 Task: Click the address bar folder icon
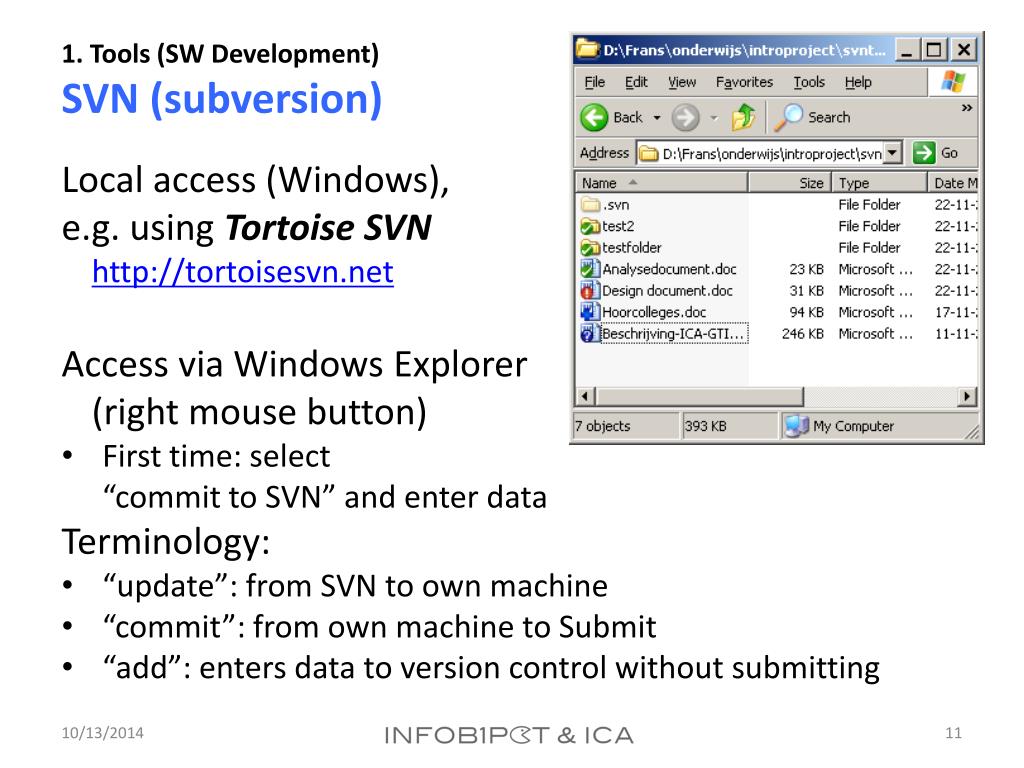[648, 153]
